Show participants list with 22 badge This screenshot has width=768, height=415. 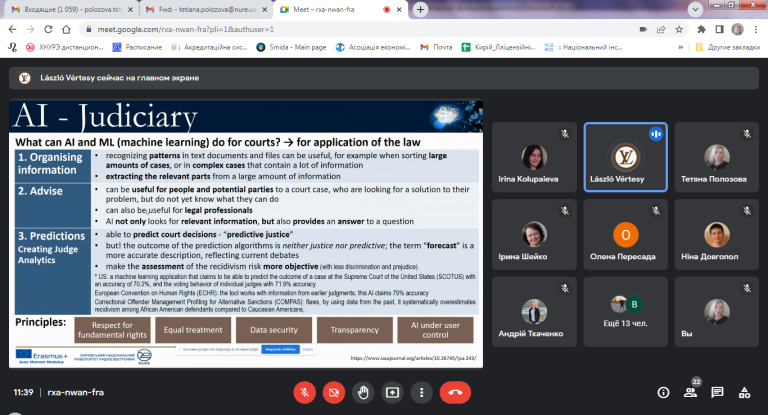coord(691,392)
